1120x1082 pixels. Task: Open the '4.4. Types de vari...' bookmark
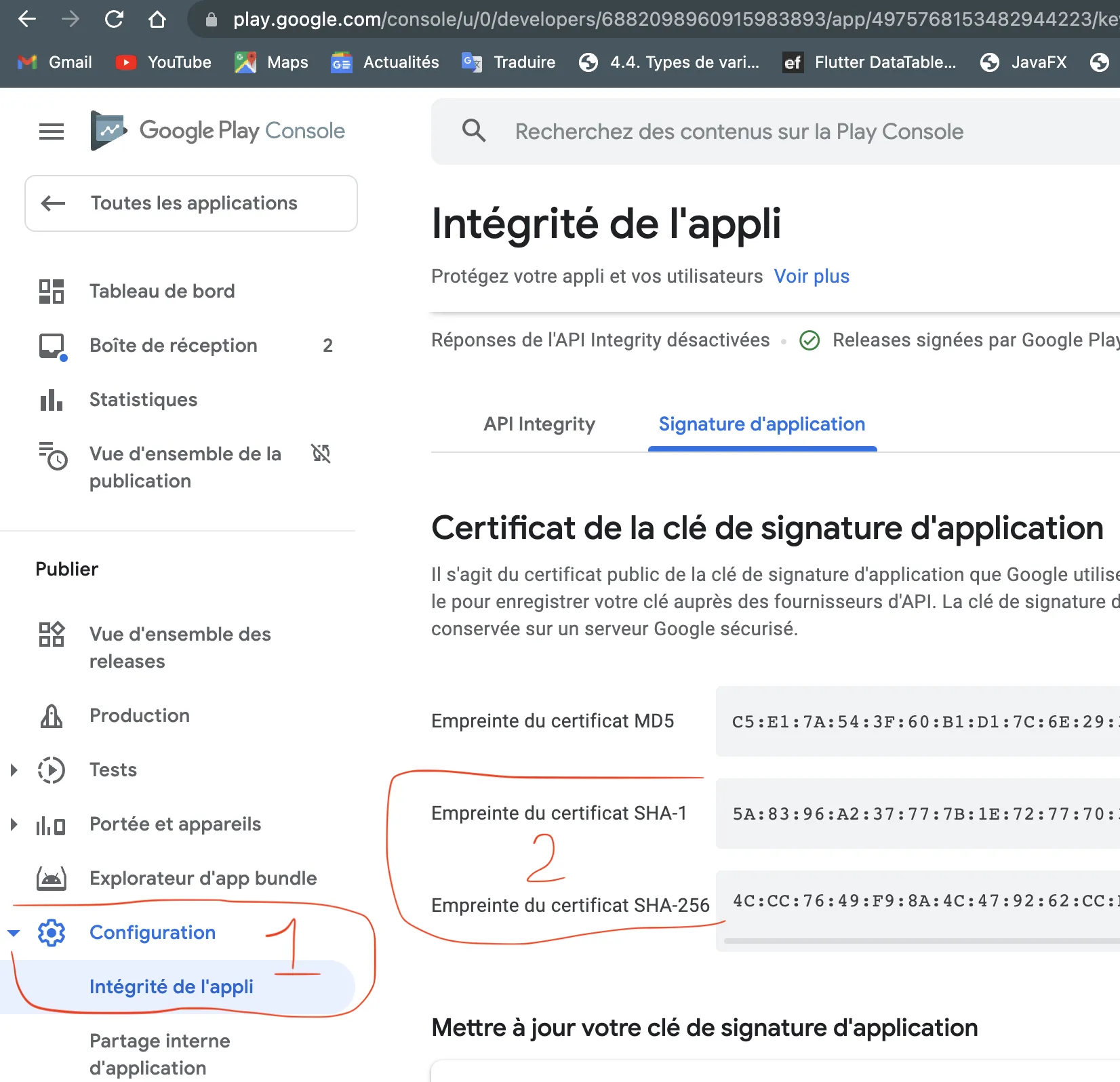pos(669,62)
